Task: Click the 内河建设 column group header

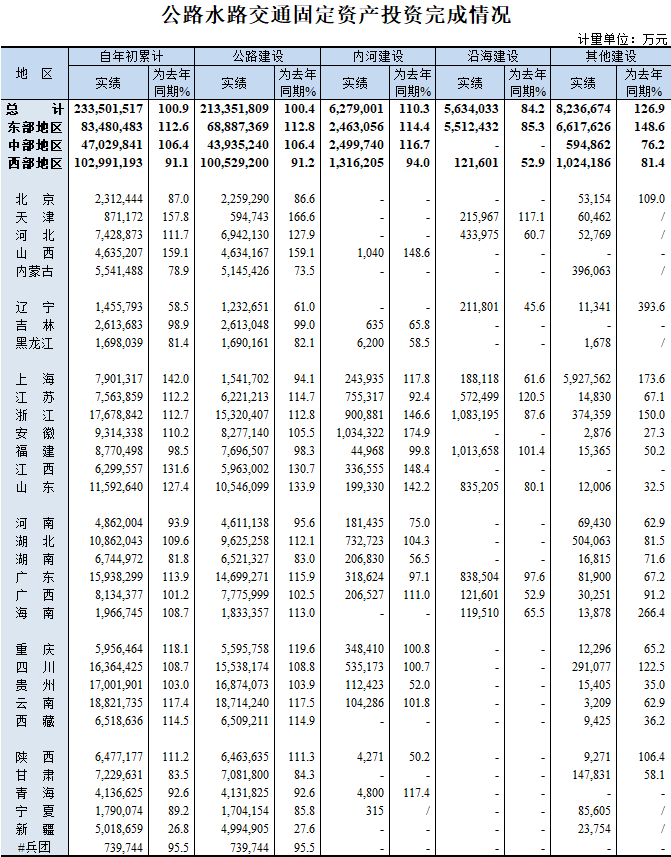Action: [378, 56]
